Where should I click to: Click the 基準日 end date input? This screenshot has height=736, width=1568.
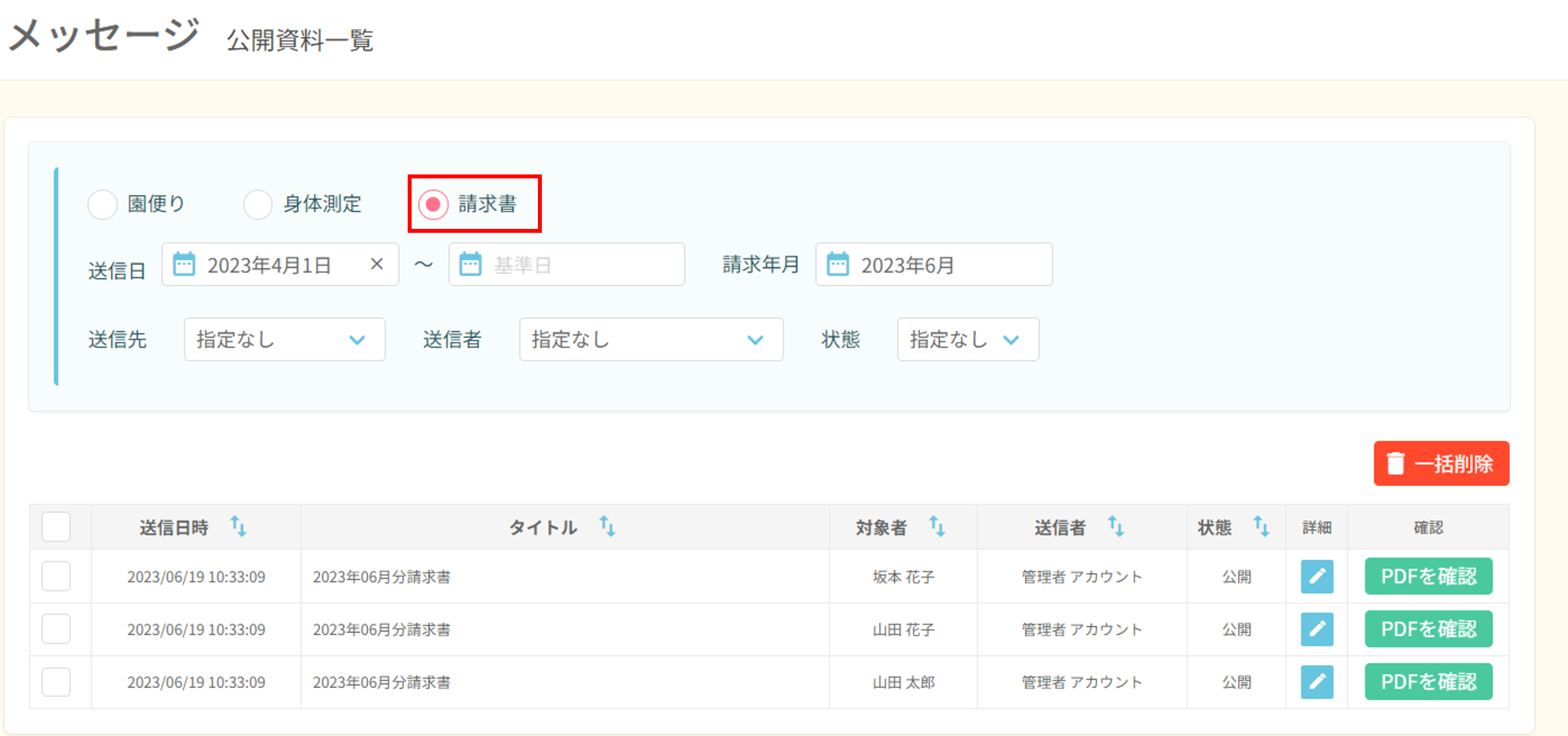point(567,264)
